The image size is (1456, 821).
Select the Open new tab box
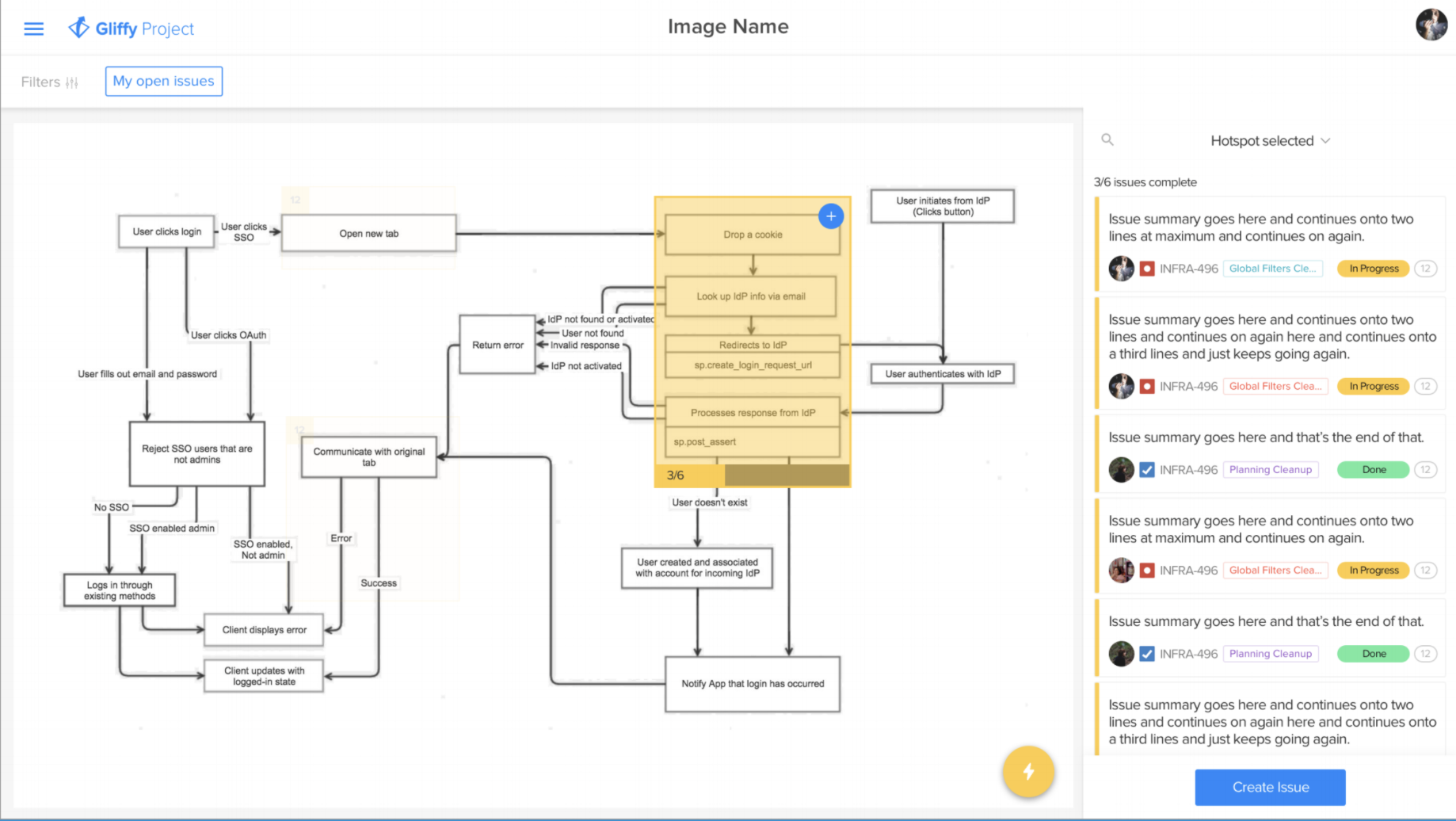[x=368, y=233]
